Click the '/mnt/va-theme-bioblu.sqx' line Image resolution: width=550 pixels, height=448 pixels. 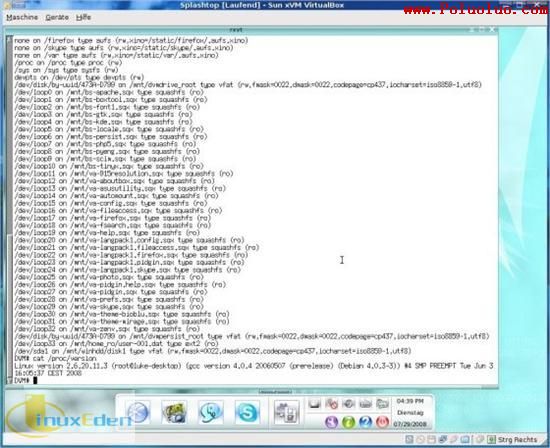122,314
